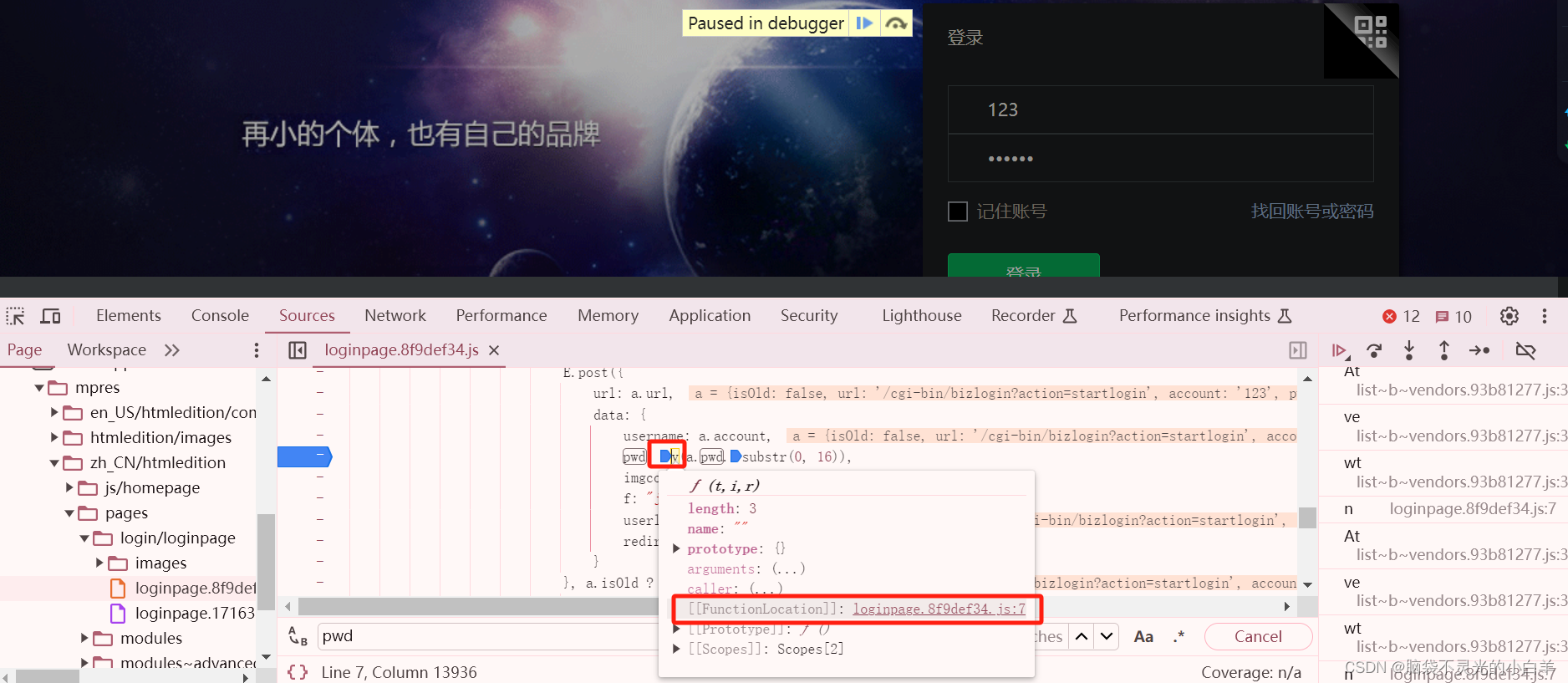The image size is (1568, 683).
Task: Cancel the source search
Action: [x=1258, y=636]
